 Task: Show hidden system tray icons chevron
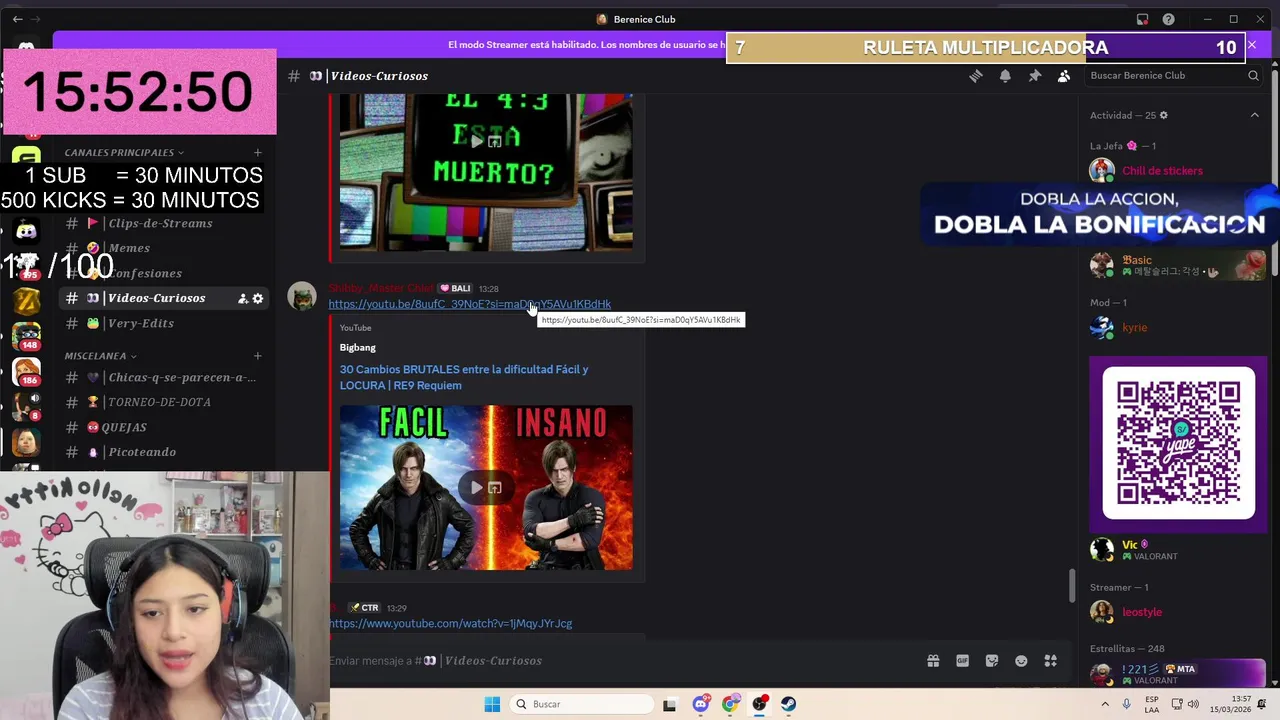(1106, 704)
